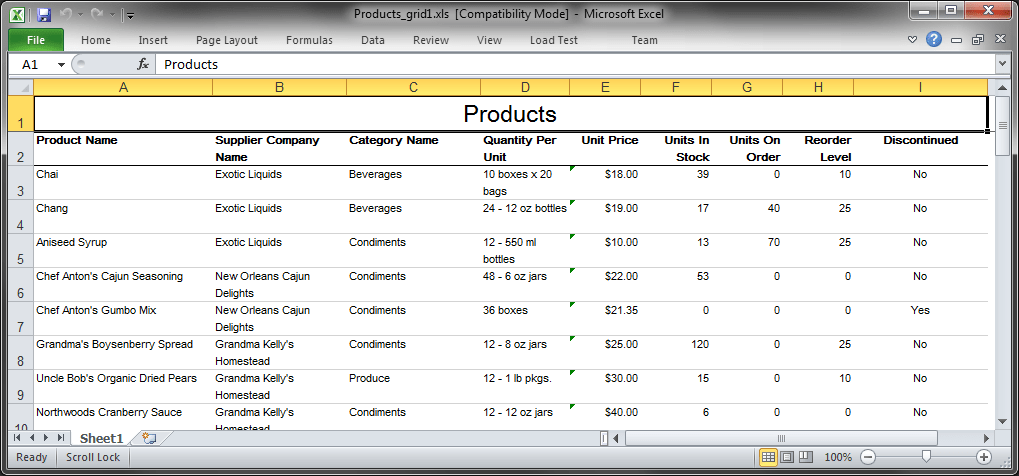Image resolution: width=1019 pixels, height=476 pixels.
Task: Open the Customize Quick Access Toolbar dropdown
Action: pyautogui.click(x=129, y=15)
